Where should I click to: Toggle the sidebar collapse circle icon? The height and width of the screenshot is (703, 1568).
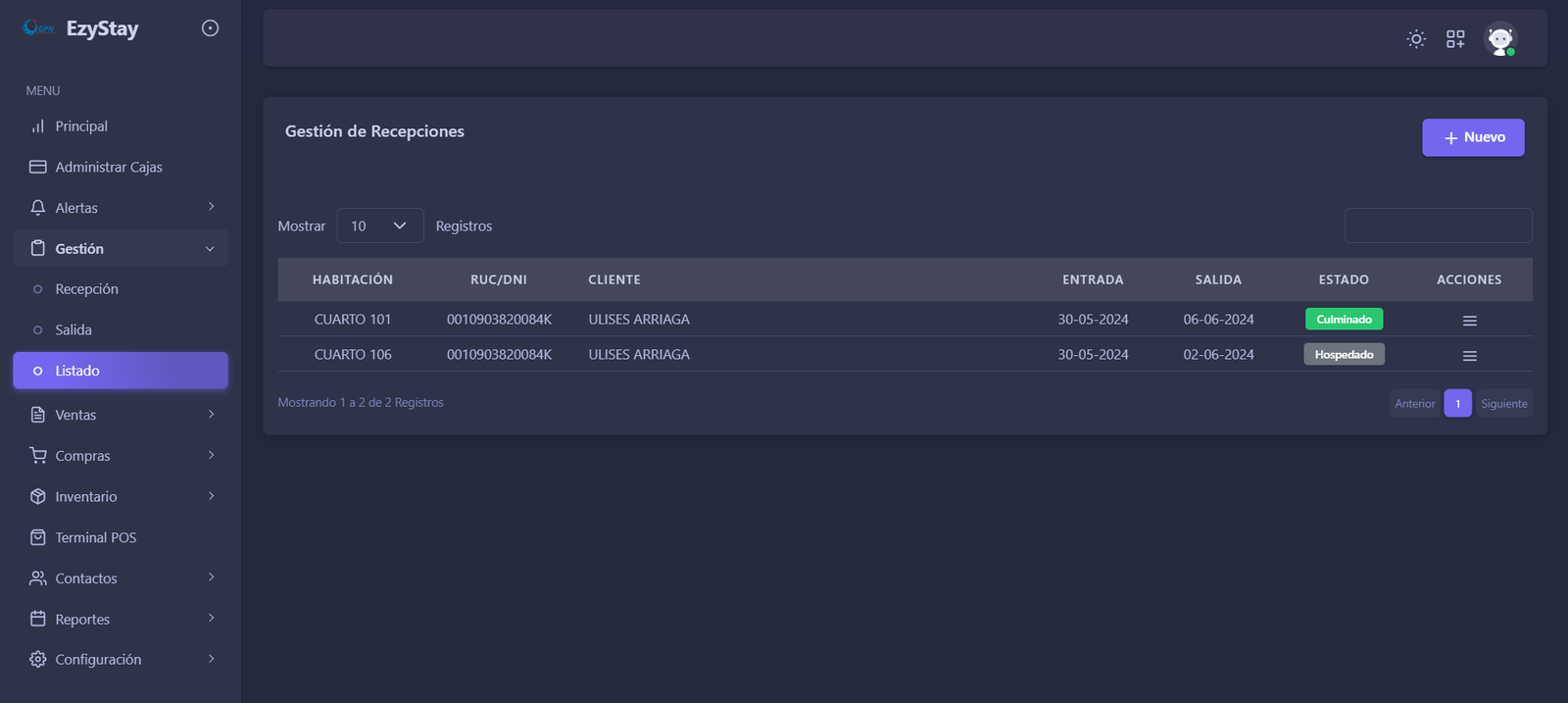210,28
